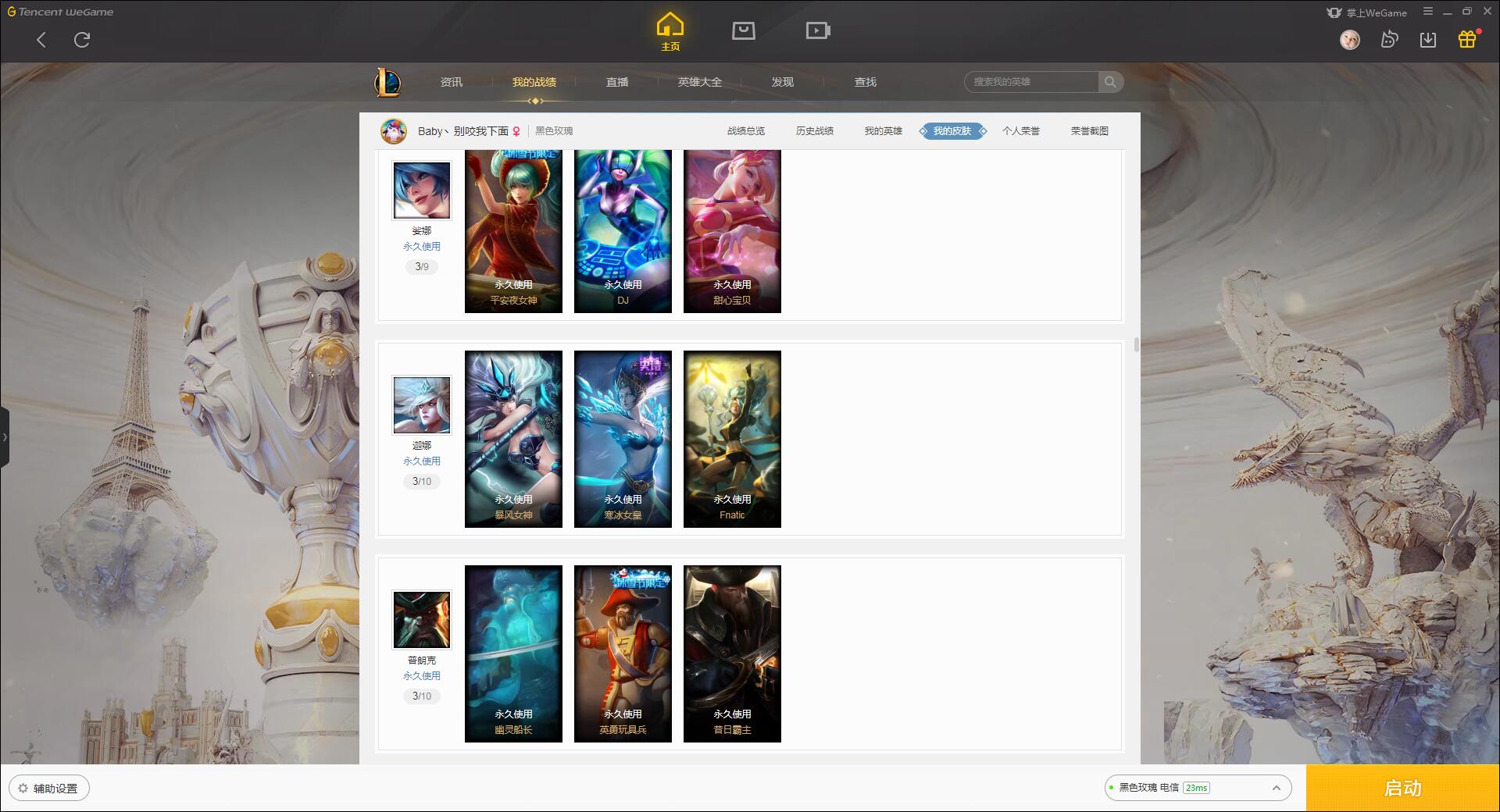The width and height of the screenshot is (1500, 812).
Task: Open the 发现 tab
Action: point(783,82)
